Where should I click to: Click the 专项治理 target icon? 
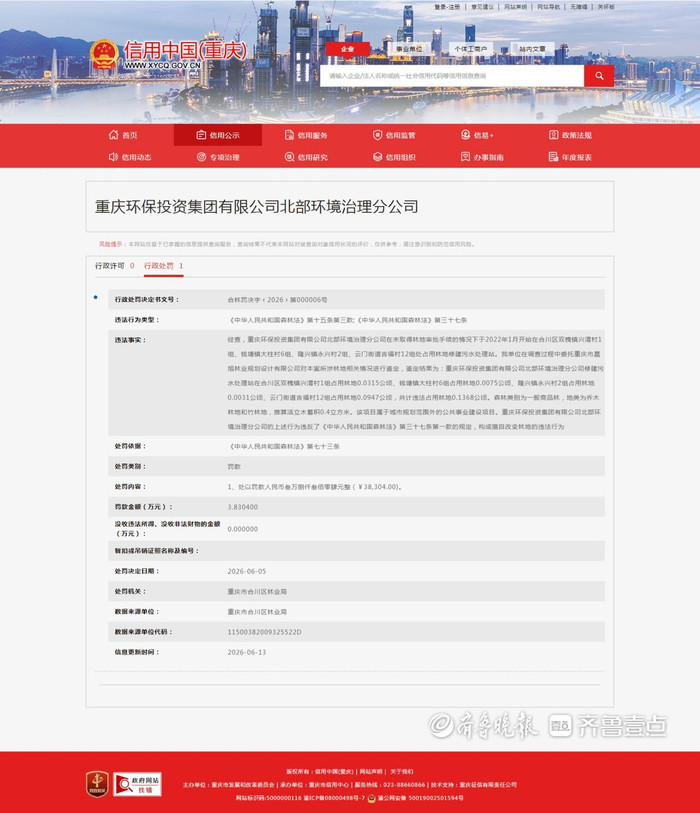coord(201,157)
